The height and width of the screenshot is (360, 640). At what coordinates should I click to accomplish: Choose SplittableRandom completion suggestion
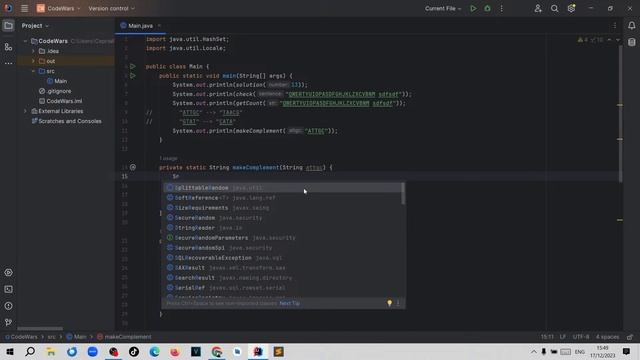click(282, 188)
